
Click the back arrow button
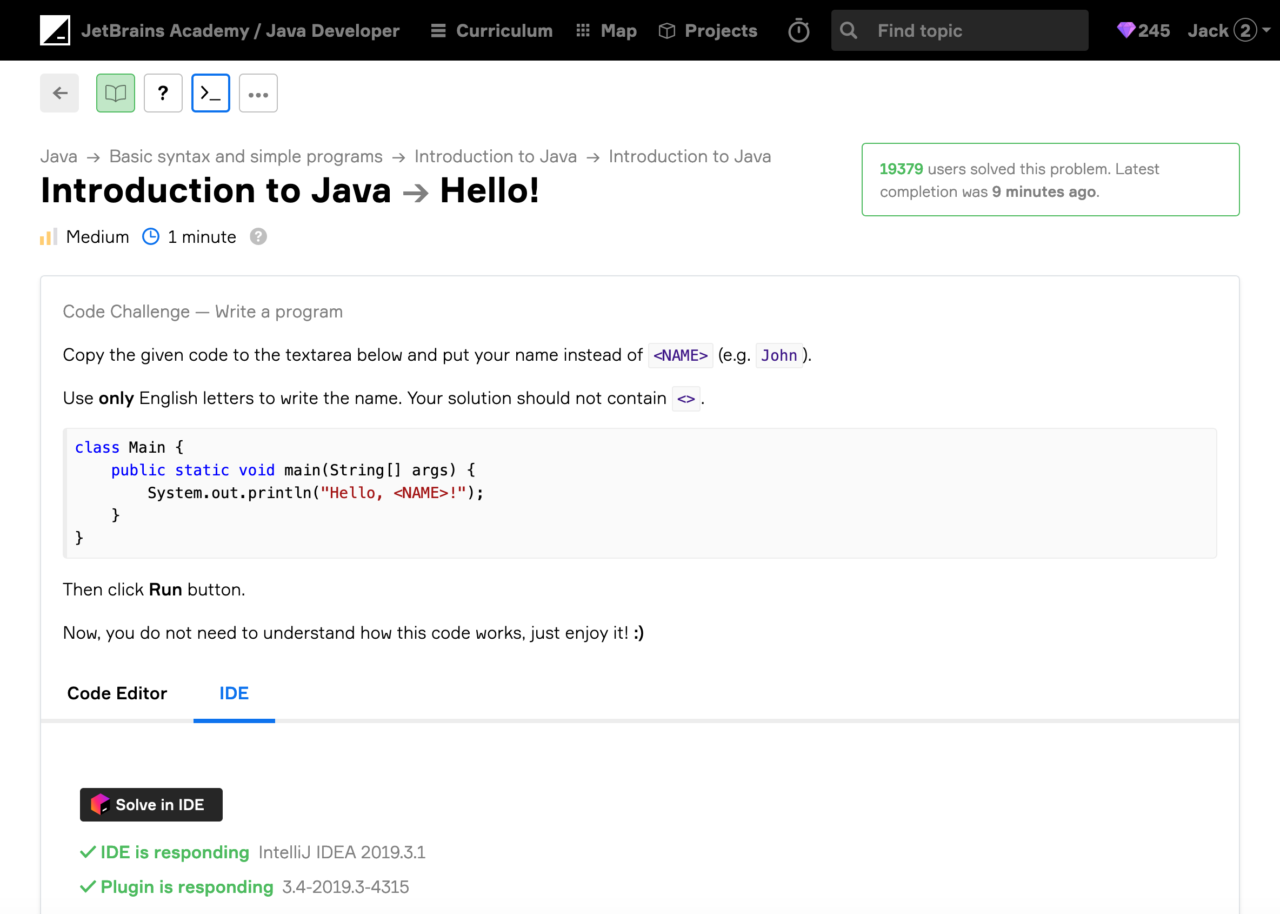tap(59, 92)
